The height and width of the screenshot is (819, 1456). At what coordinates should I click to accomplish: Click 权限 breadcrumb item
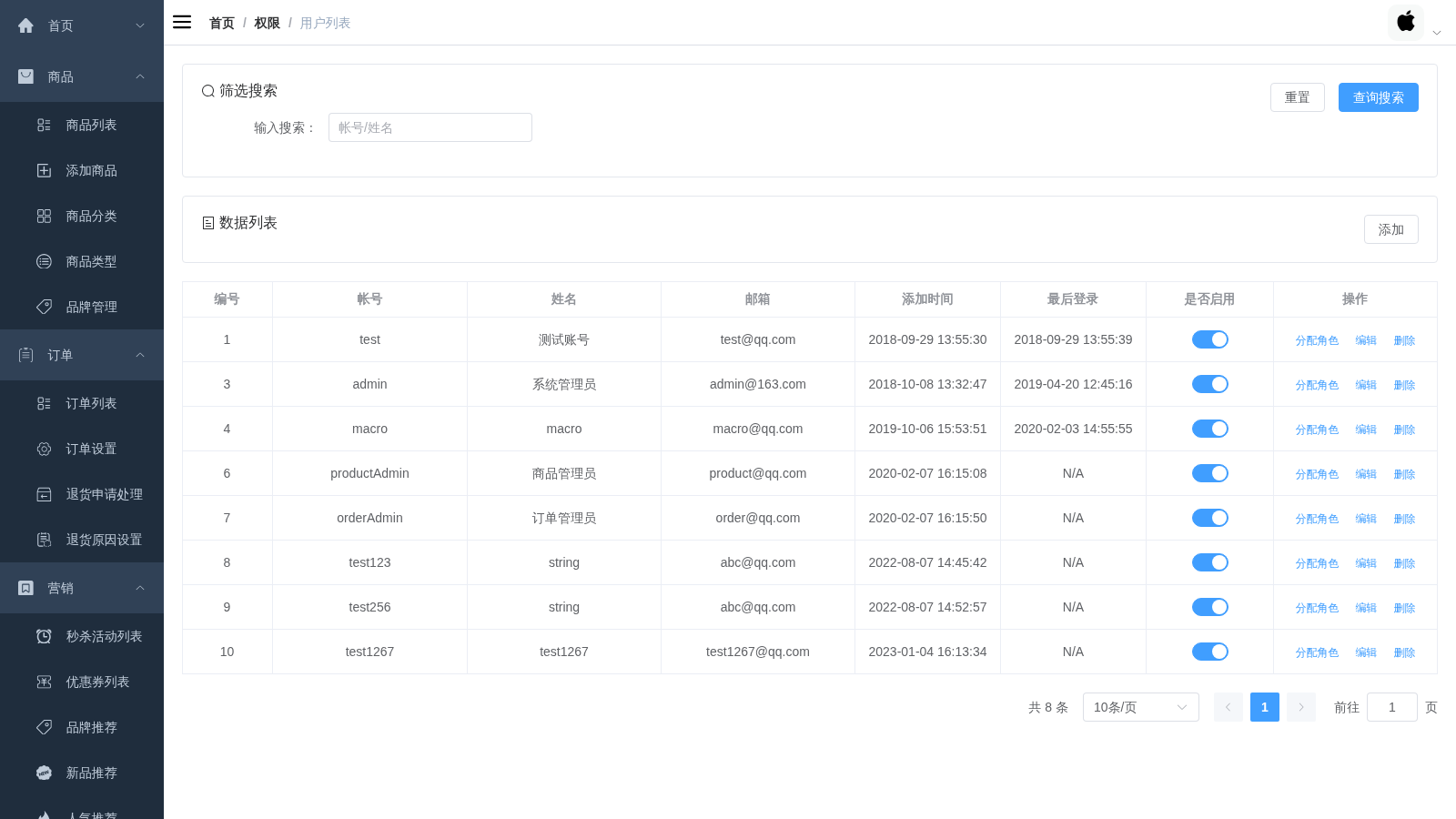click(x=267, y=23)
